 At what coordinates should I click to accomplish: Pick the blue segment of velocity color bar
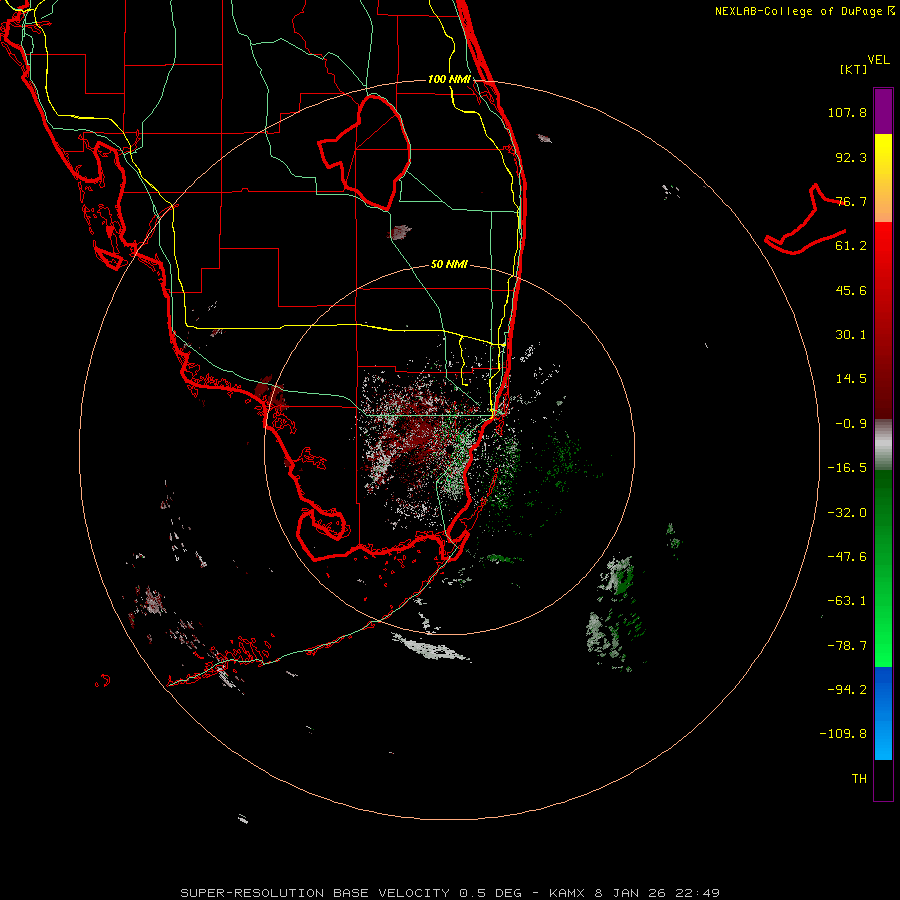coord(883,713)
